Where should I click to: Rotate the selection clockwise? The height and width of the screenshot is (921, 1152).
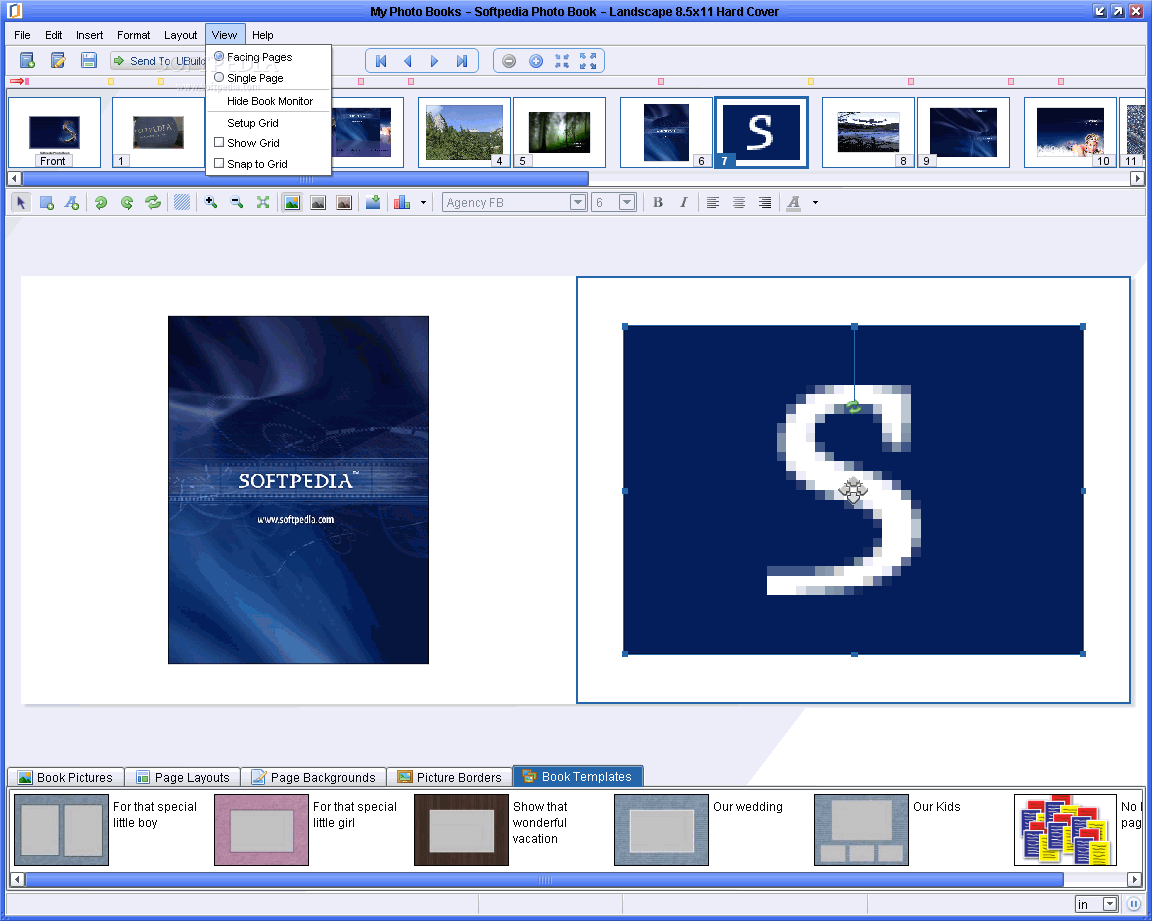[x=127, y=203]
